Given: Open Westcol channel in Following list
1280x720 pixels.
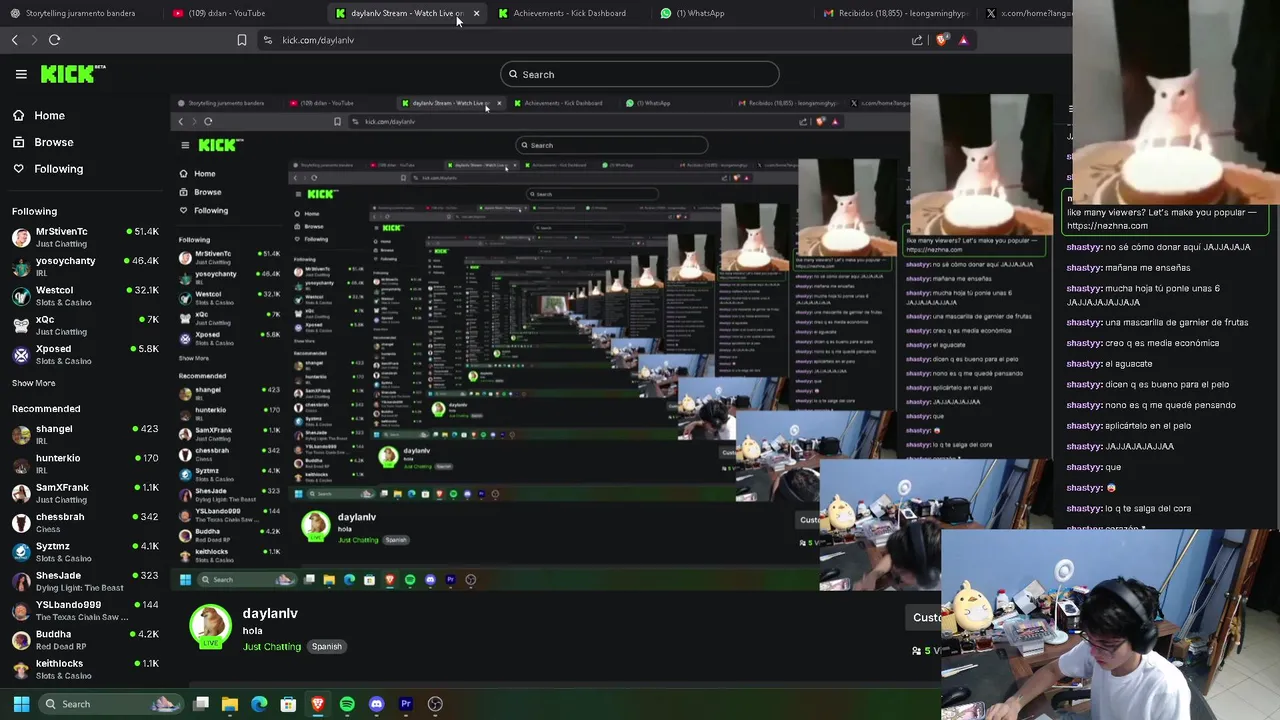Looking at the screenshot, I should 85,296.
